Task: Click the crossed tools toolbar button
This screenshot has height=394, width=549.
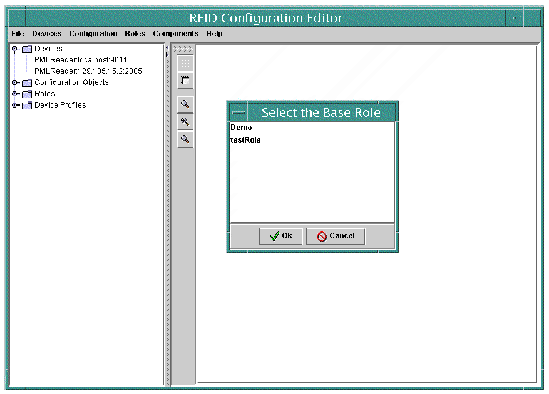Action: point(185,122)
